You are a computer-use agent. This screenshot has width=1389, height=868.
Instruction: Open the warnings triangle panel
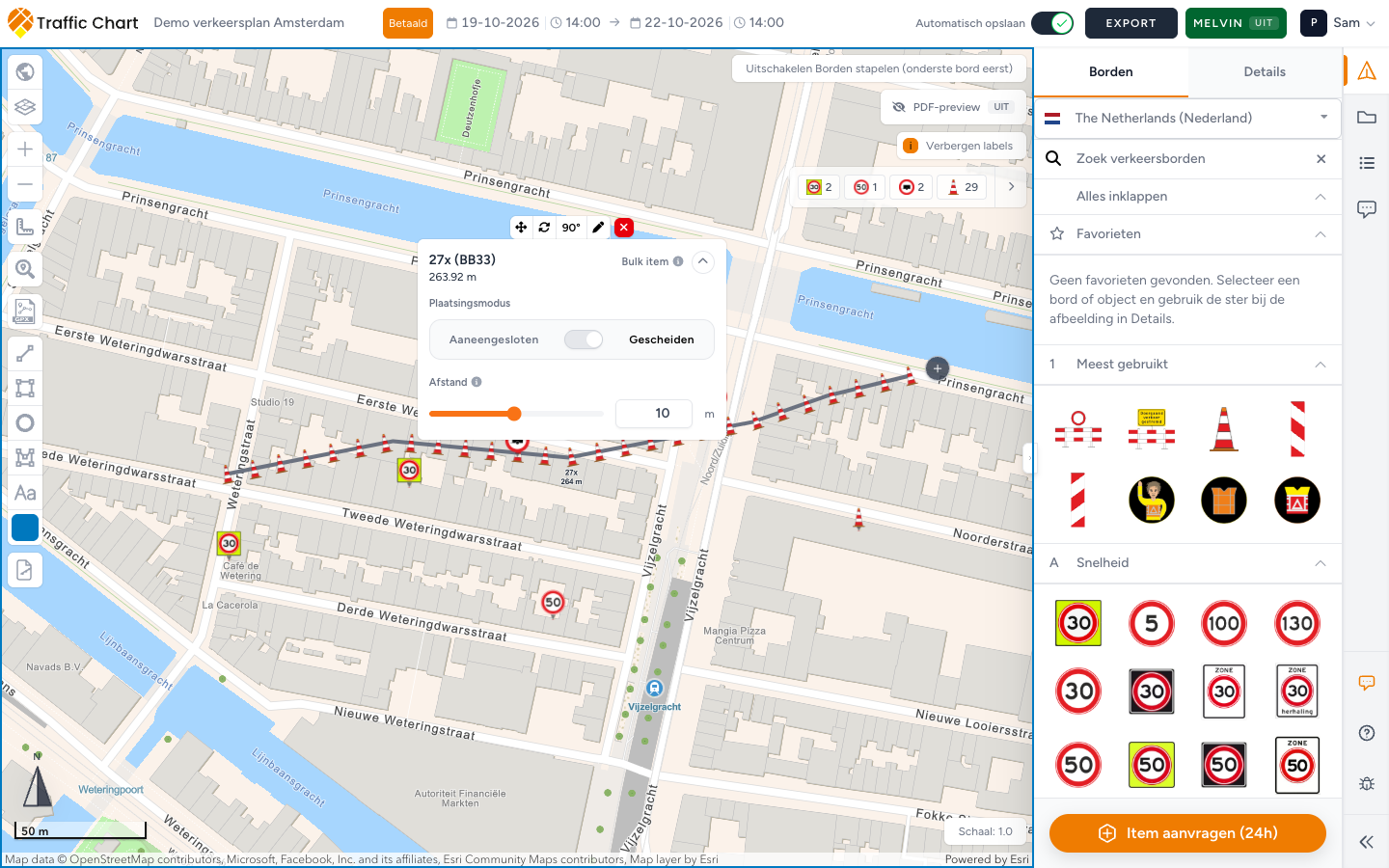(x=1367, y=71)
